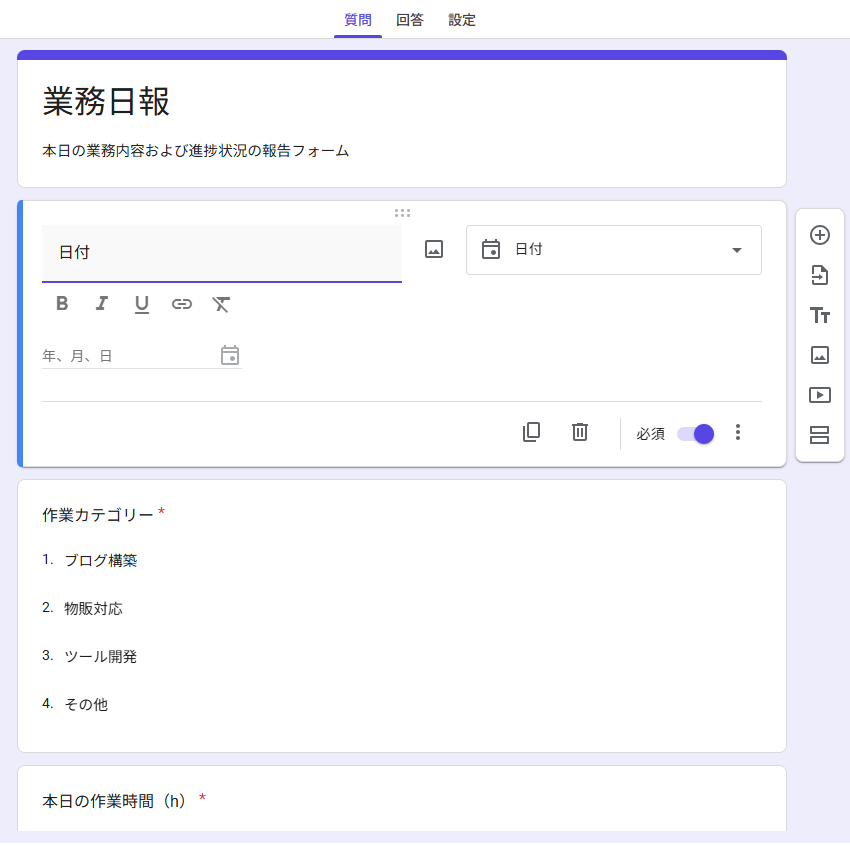850x846 pixels.
Task: Click the ブログ構築 option
Action: click(101, 560)
